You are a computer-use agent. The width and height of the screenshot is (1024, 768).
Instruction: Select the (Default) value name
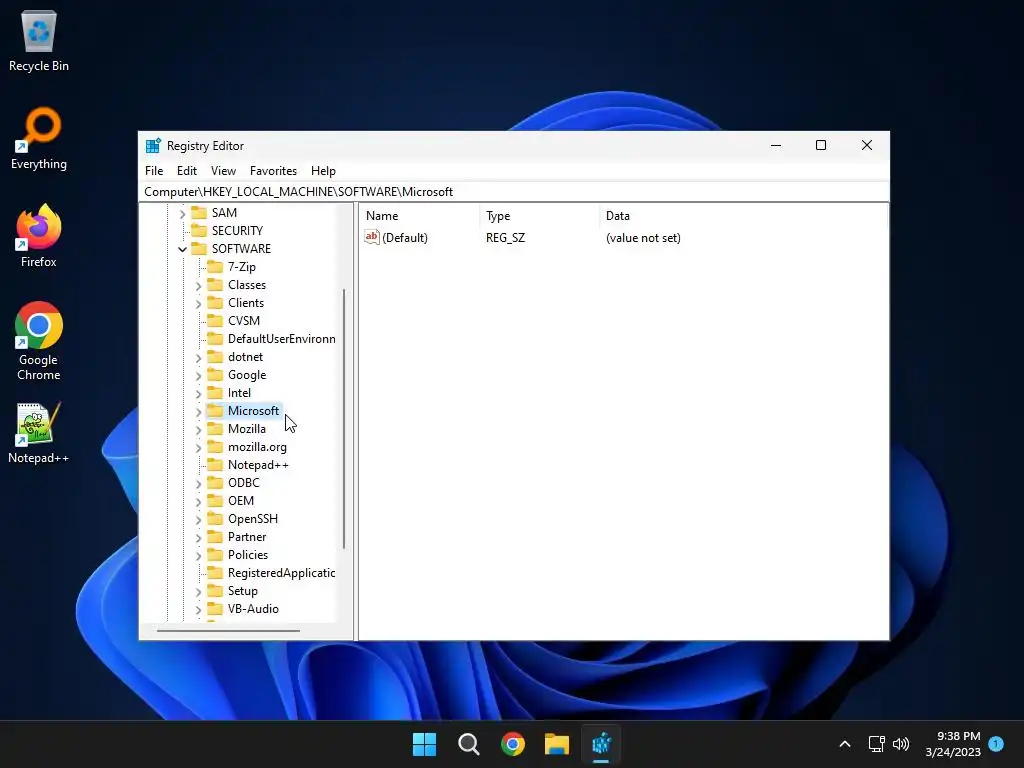pos(405,238)
